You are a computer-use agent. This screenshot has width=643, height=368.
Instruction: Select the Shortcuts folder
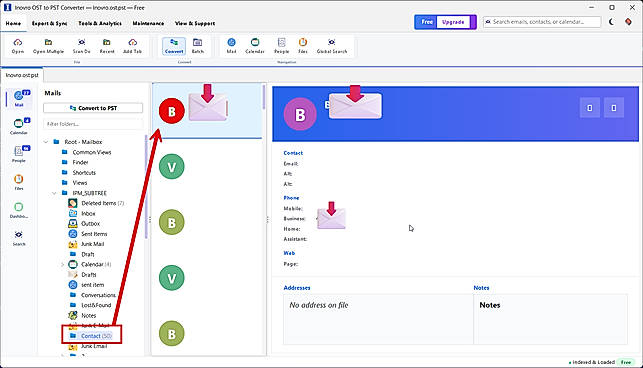point(84,173)
